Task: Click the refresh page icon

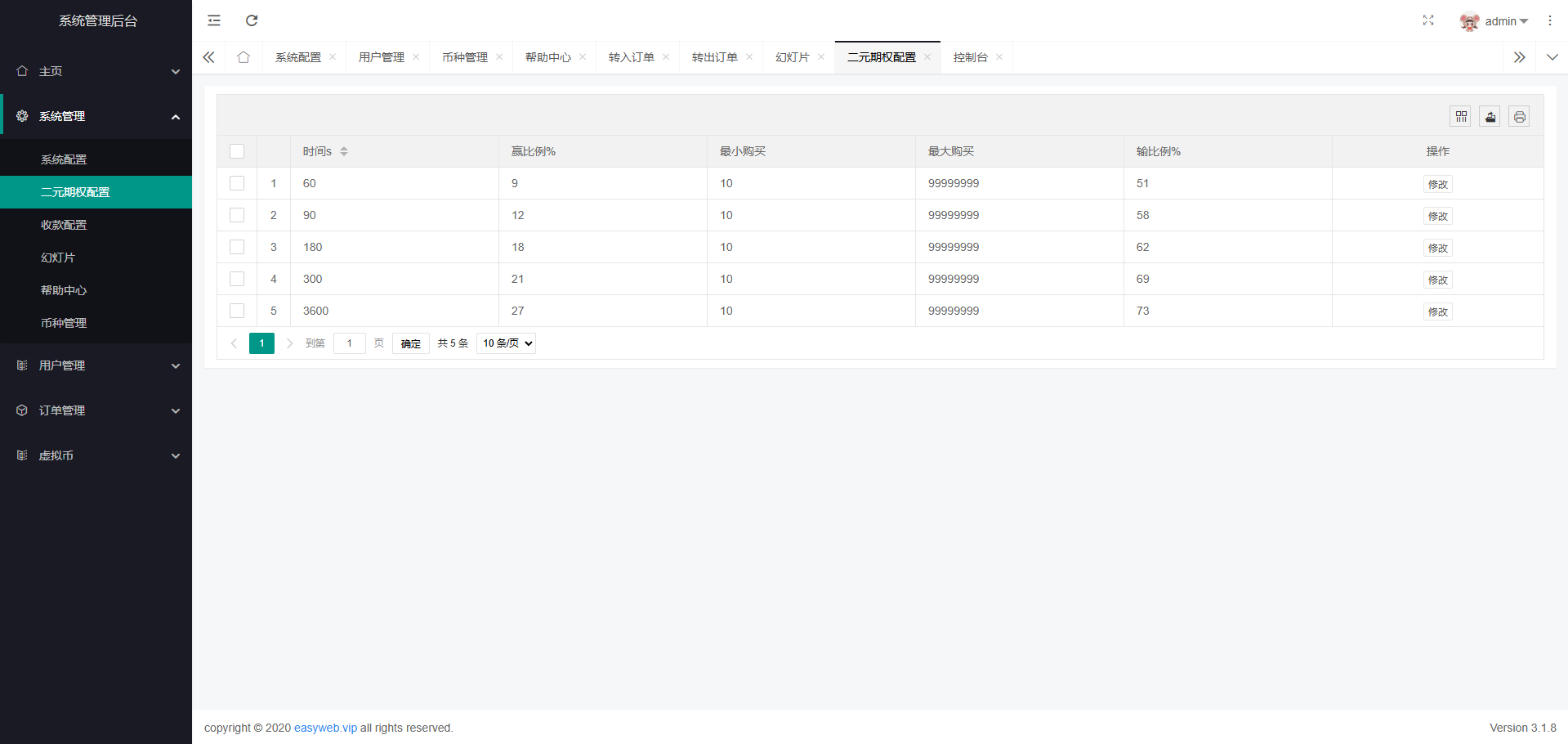Action: pyautogui.click(x=252, y=20)
